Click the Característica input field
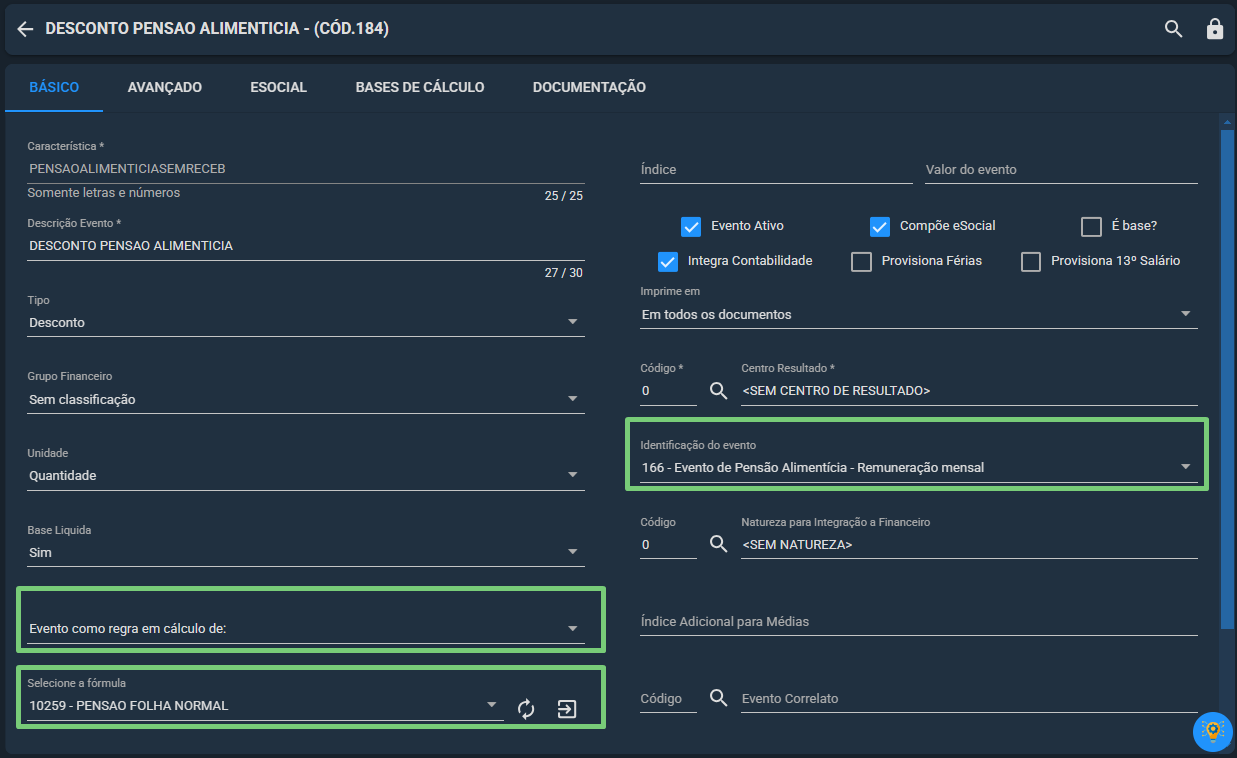Viewport: 1237px width, 758px height. coord(305,169)
